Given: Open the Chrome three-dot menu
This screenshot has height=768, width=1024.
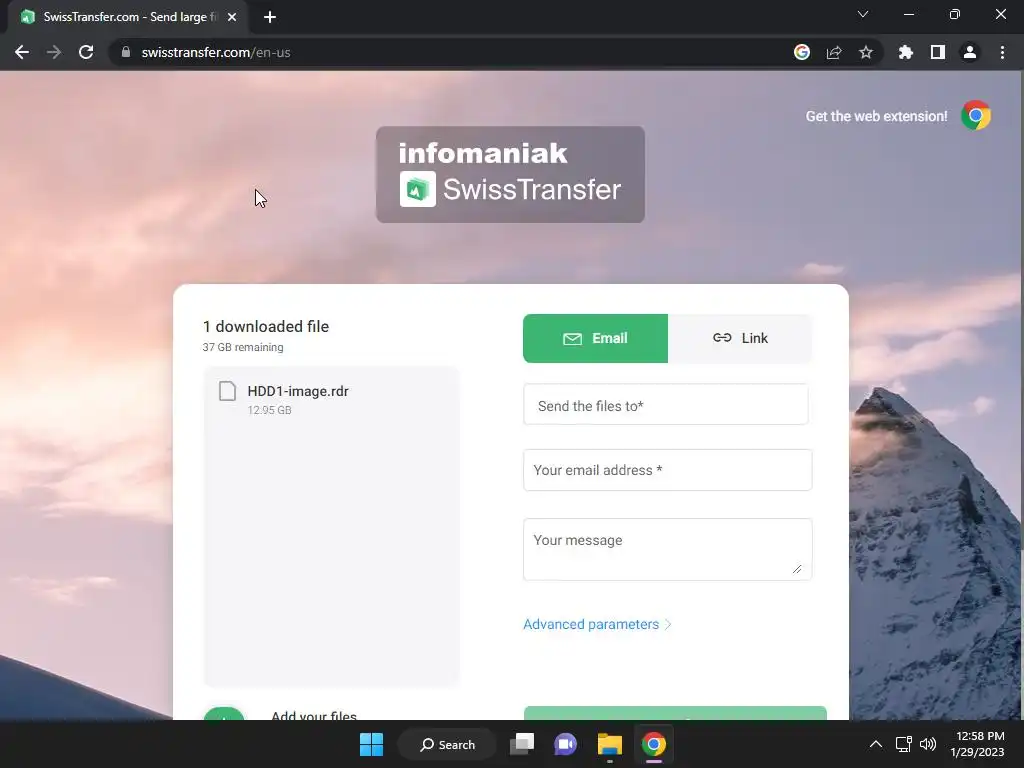Looking at the screenshot, I should [x=1002, y=52].
